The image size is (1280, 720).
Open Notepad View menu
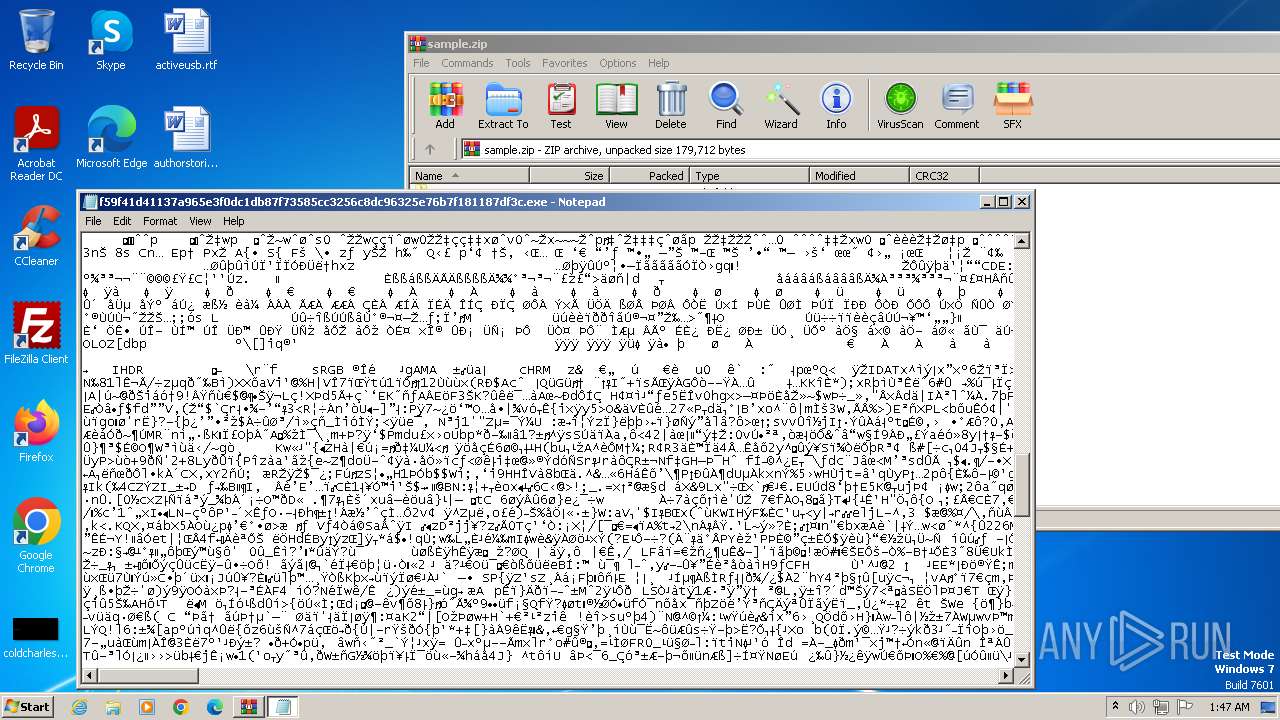tap(200, 221)
